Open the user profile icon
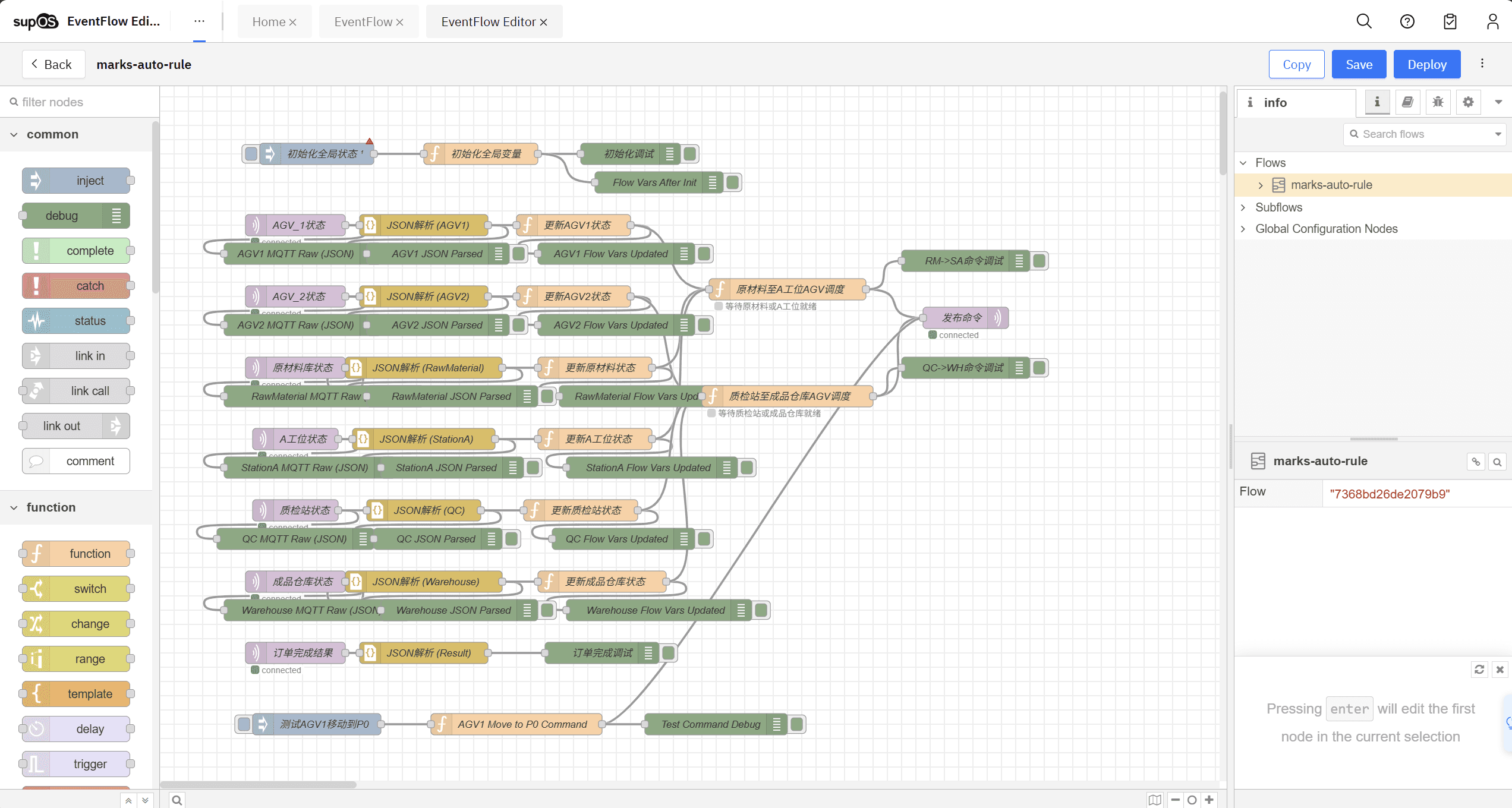The width and height of the screenshot is (1512, 808). [x=1492, y=21]
